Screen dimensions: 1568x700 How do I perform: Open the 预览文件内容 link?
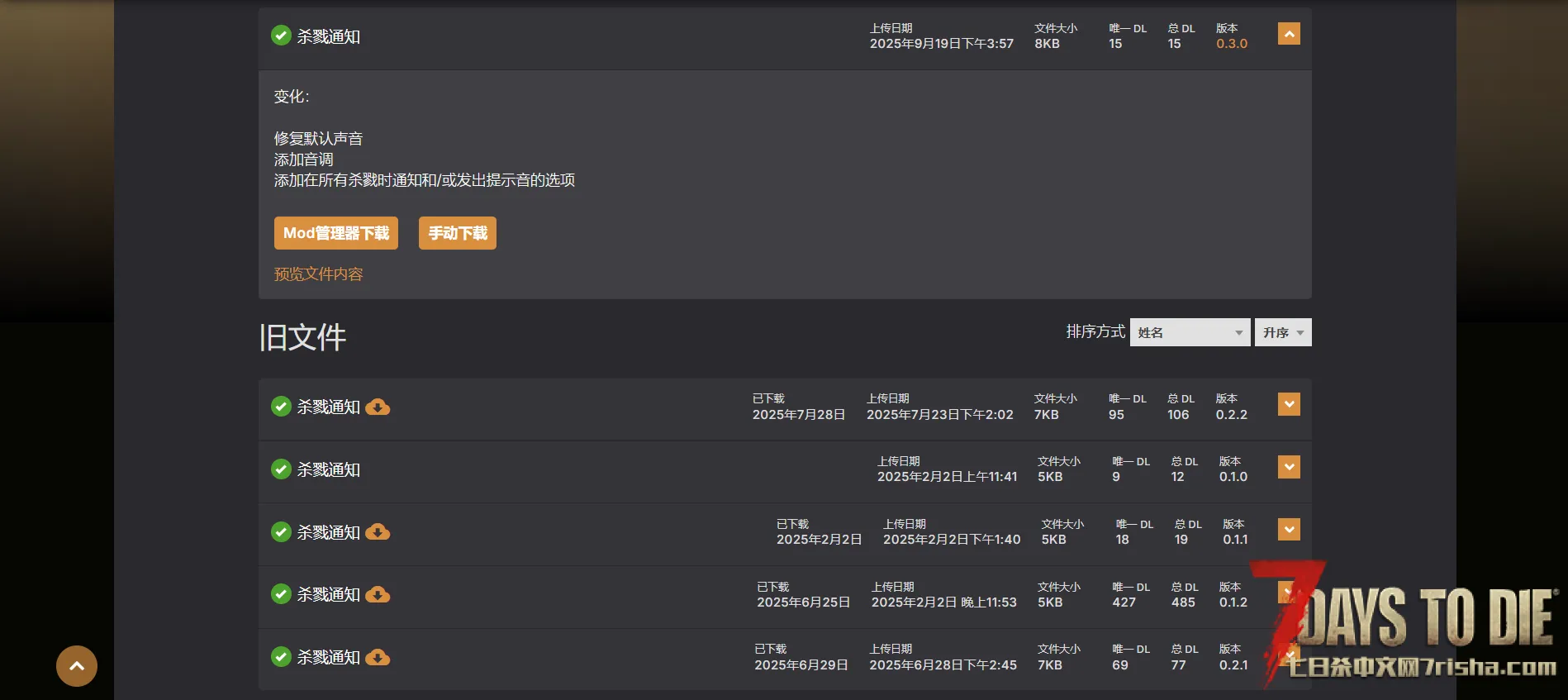pos(318,274)
